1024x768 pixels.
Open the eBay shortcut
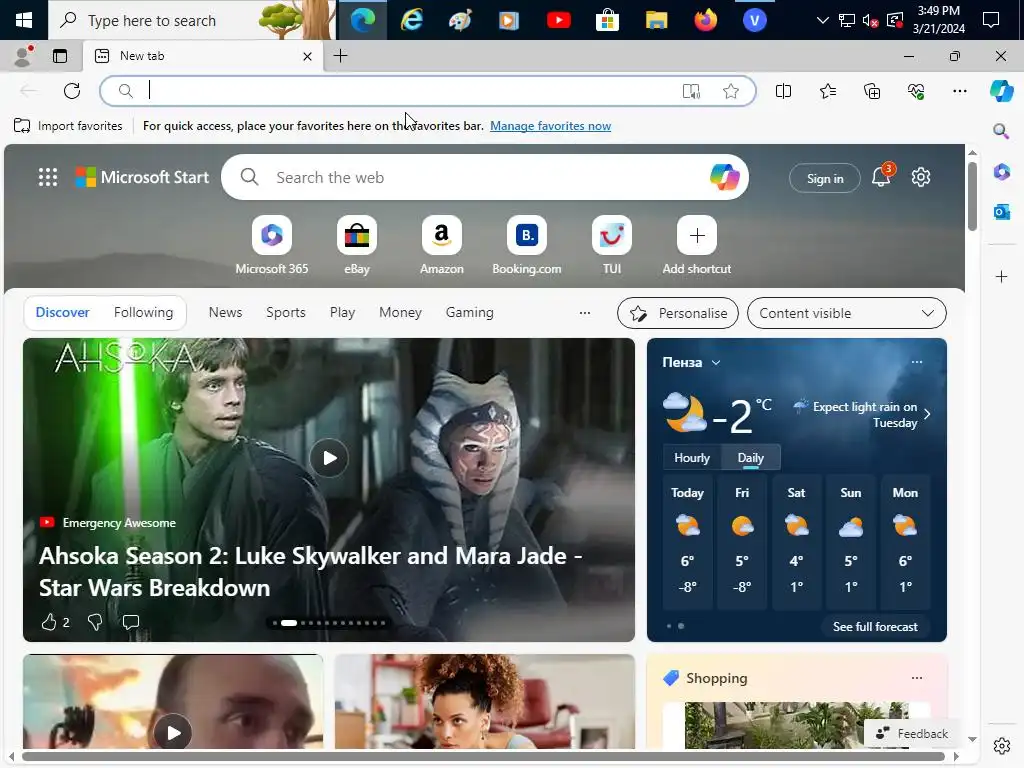357,245
